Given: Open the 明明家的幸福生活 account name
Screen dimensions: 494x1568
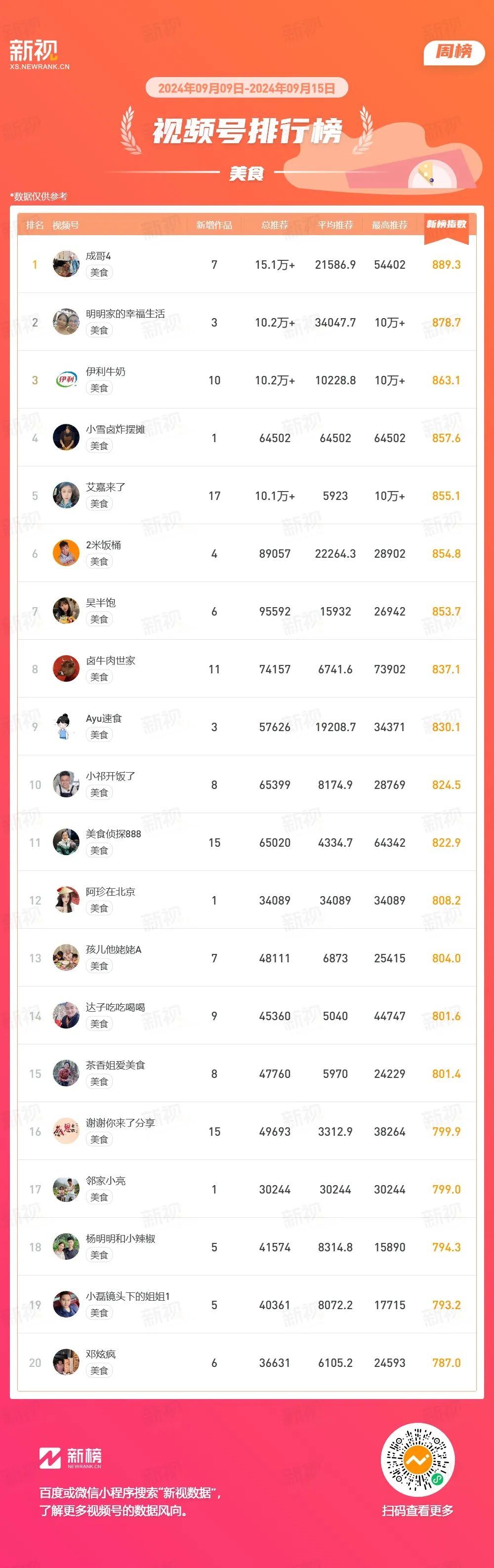Looking at the screenshot, I should tap(125, 314).
